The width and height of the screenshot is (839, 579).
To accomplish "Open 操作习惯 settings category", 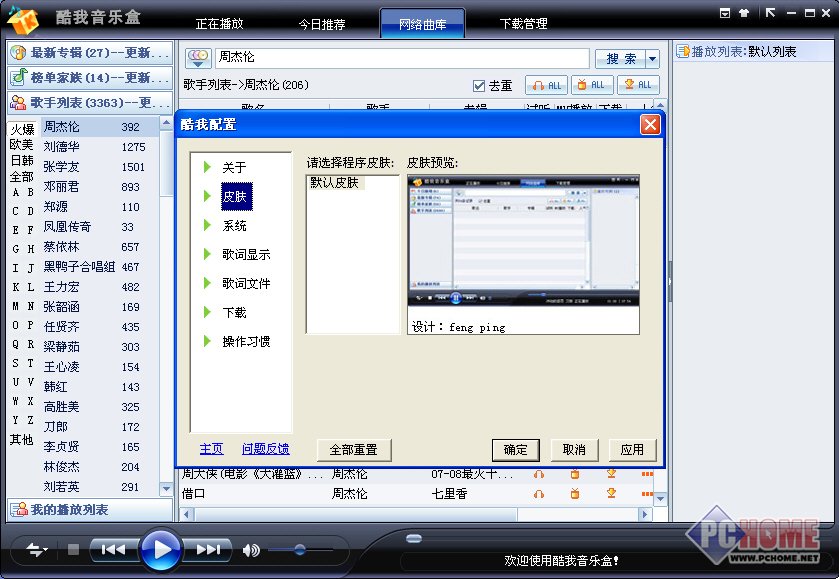I will (246, 341).
